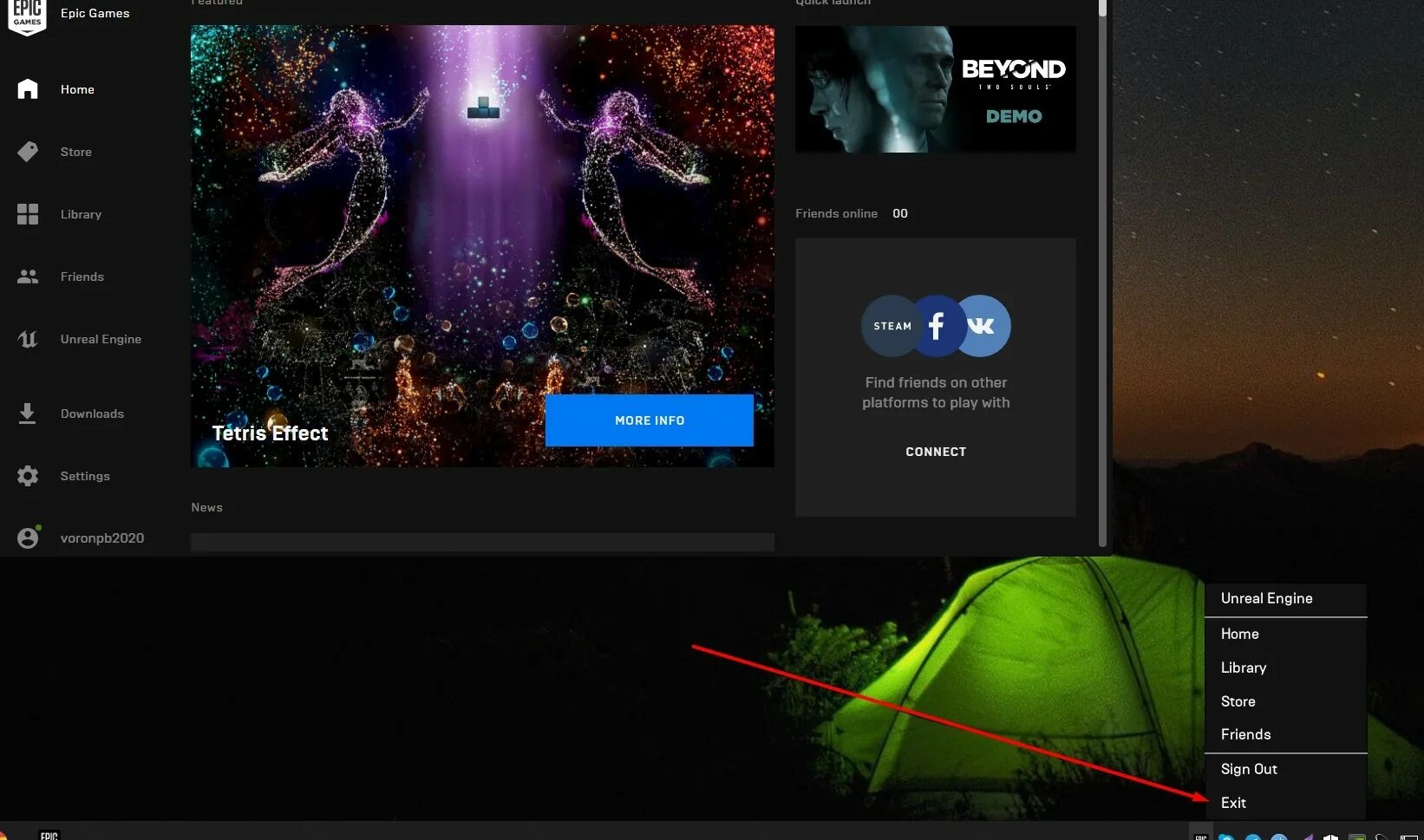Launch the Beyond Two Souls Demo tile

pyautogui.click(x=936, y=89)
